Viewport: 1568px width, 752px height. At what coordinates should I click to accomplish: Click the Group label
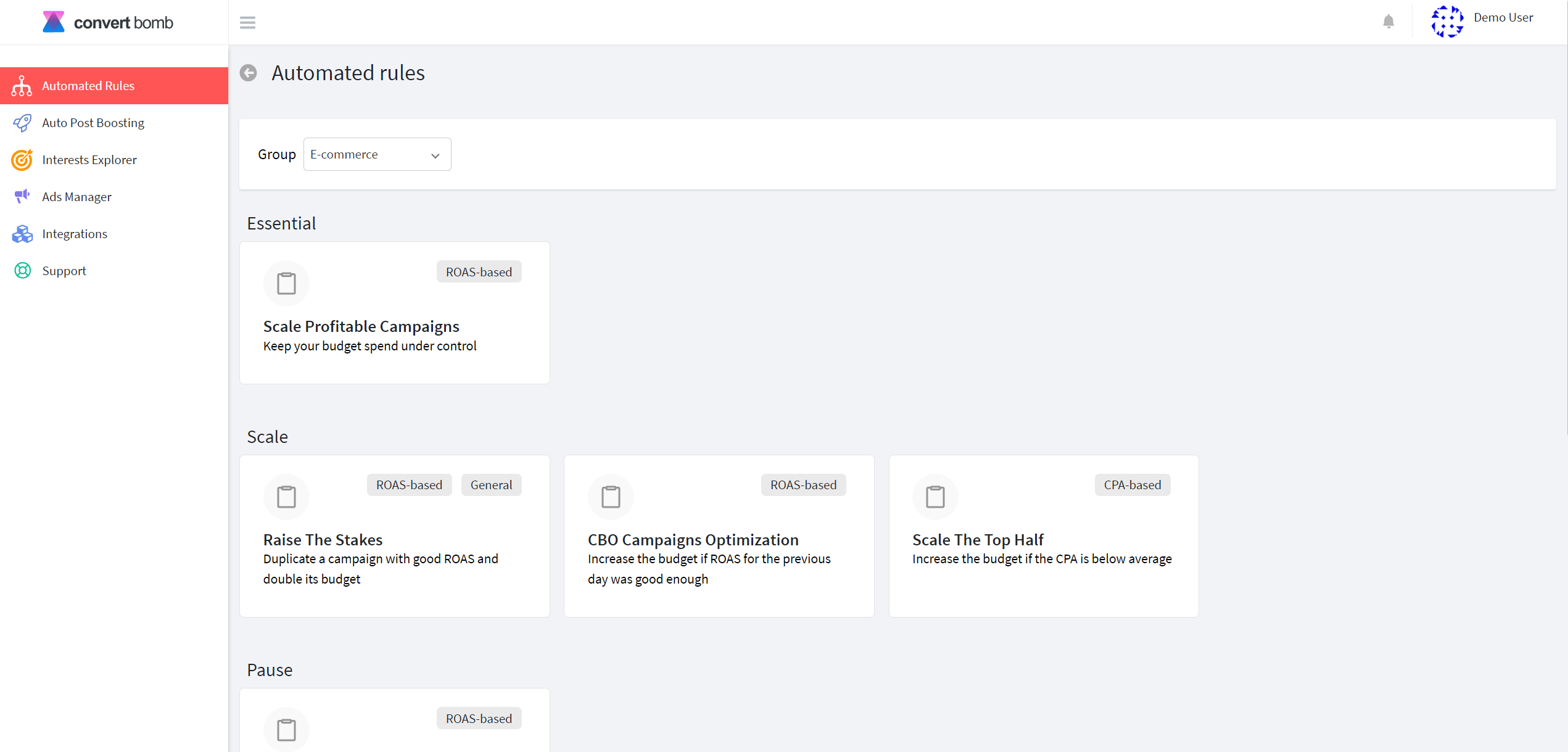(277, 154)
